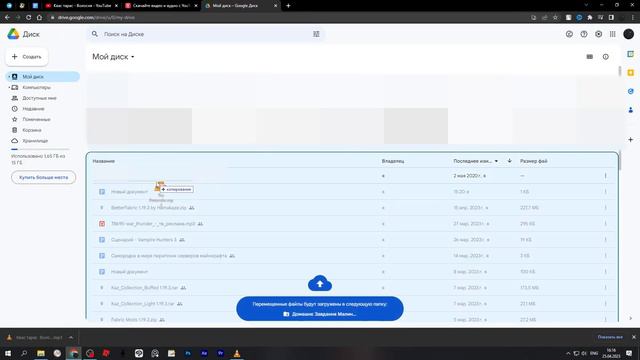Viewport: 640px width, 360px height.
Task: Open search filter options in the search bar
Action: 316,34
